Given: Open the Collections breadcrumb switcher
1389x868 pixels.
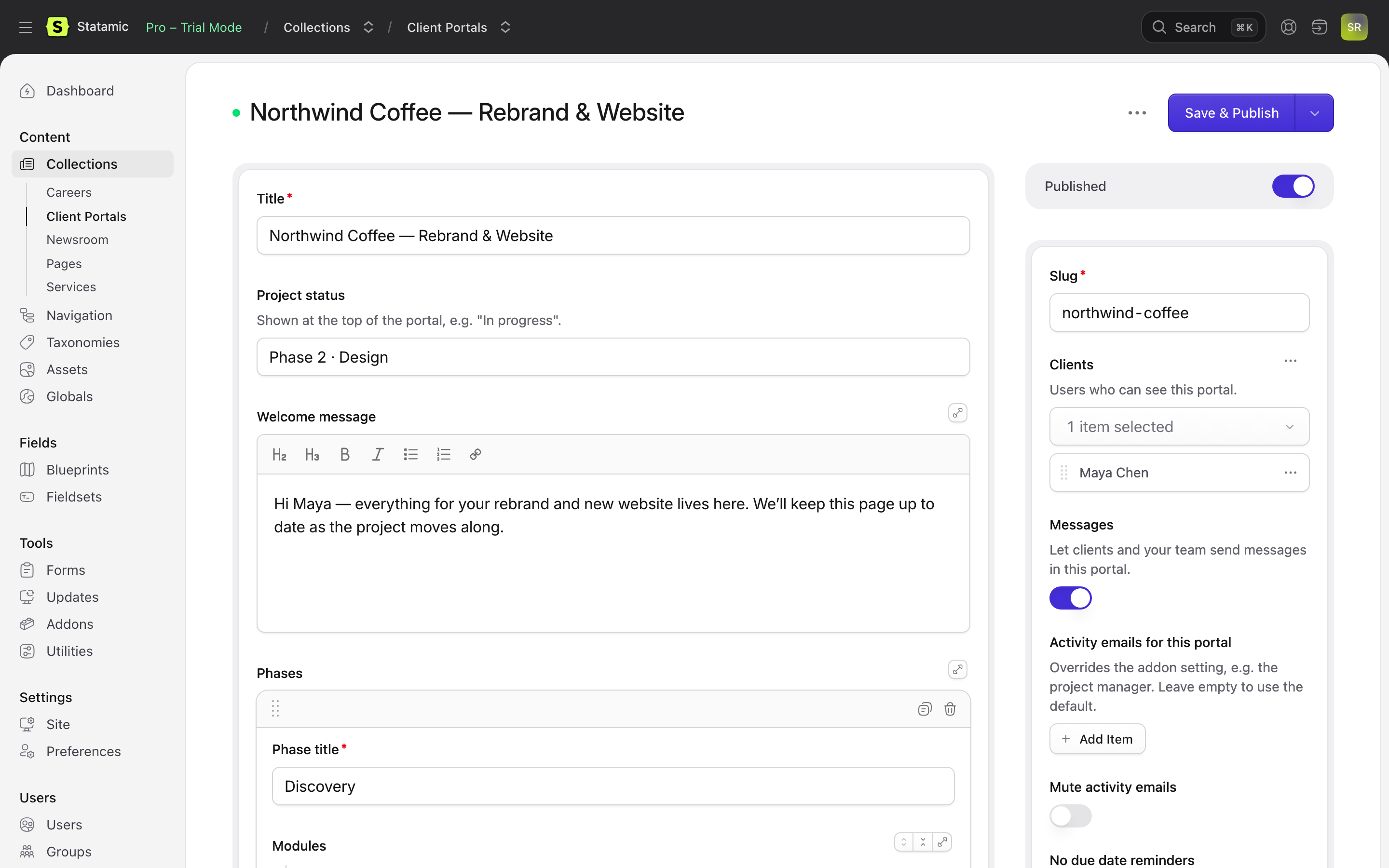Looking at the screenshot, I should pyautogui.click(x=368, y=27).
